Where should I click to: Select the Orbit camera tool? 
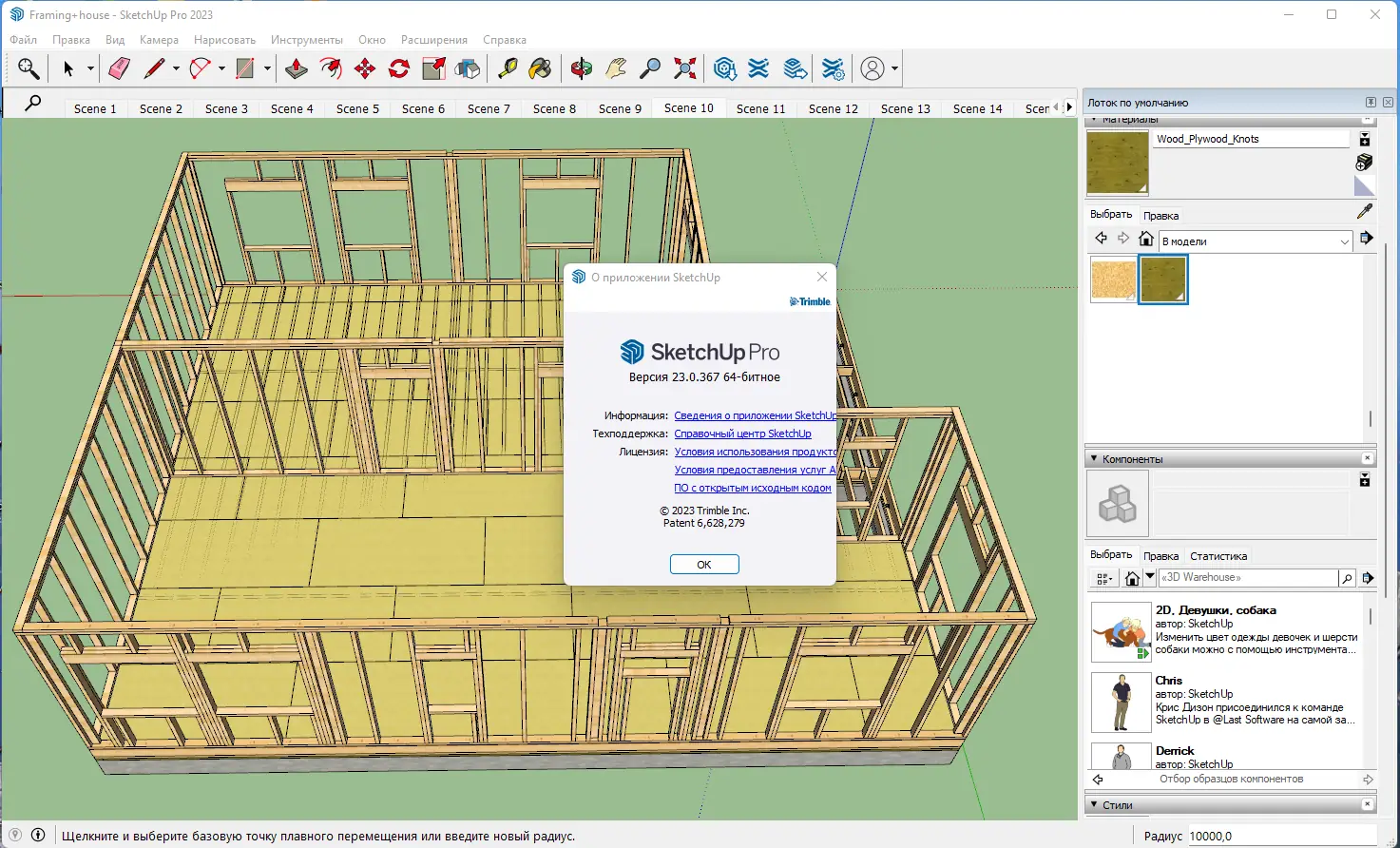582,68
